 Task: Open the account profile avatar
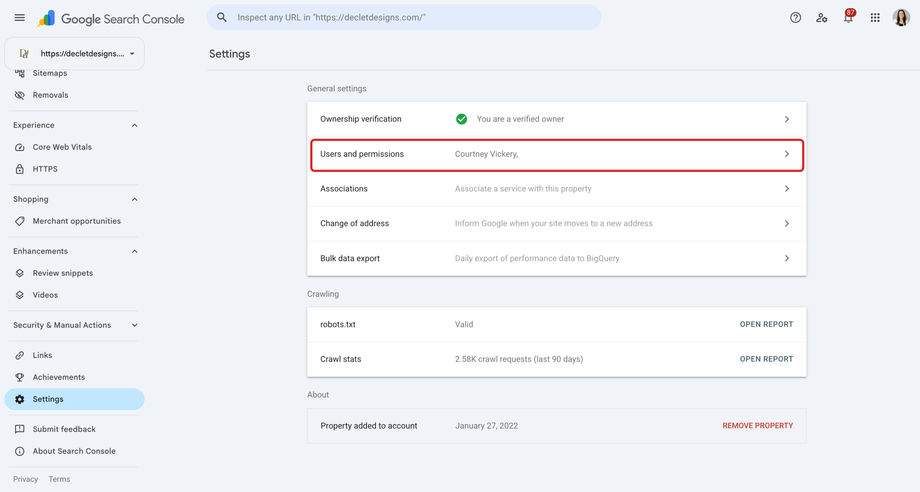point(901,18)
